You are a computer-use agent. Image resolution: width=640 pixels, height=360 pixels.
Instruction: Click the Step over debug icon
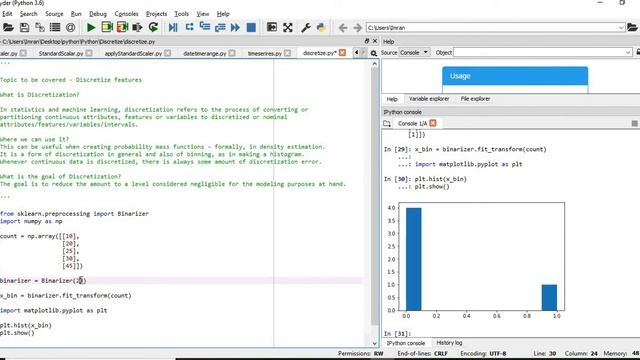tap(189, 27)
